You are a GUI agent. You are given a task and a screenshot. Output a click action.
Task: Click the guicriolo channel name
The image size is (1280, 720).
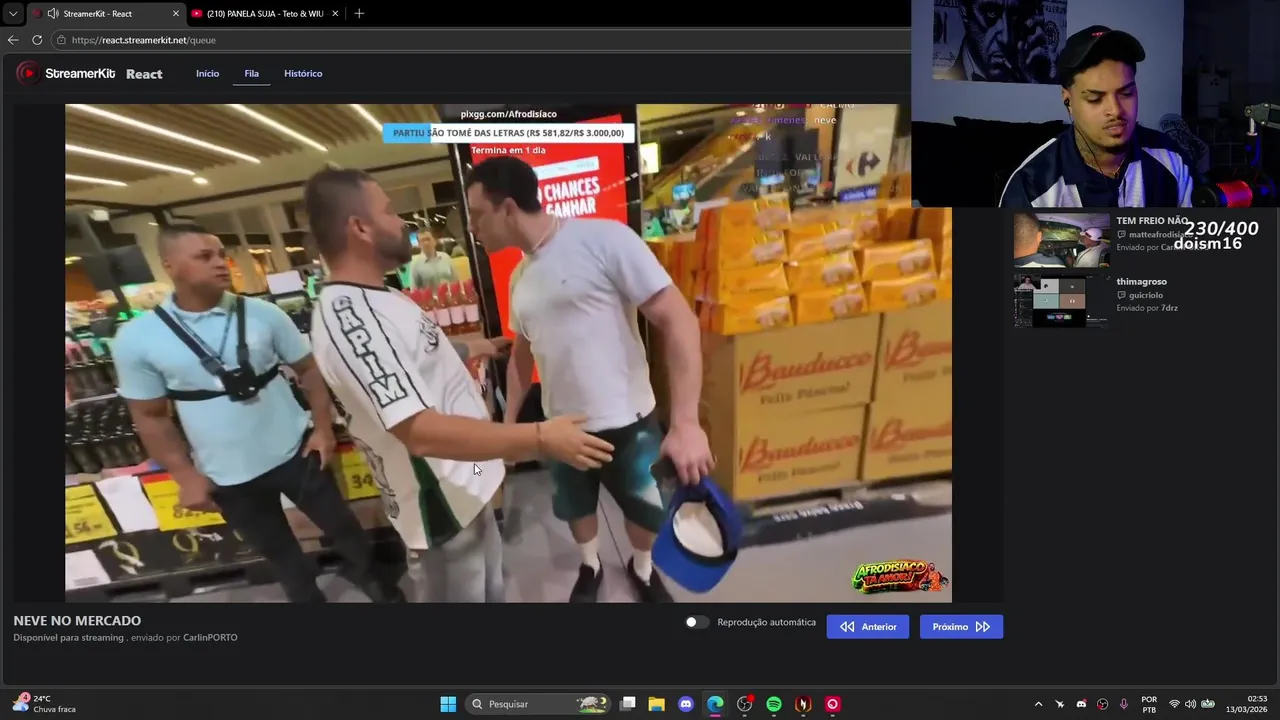click(1146, 295)
